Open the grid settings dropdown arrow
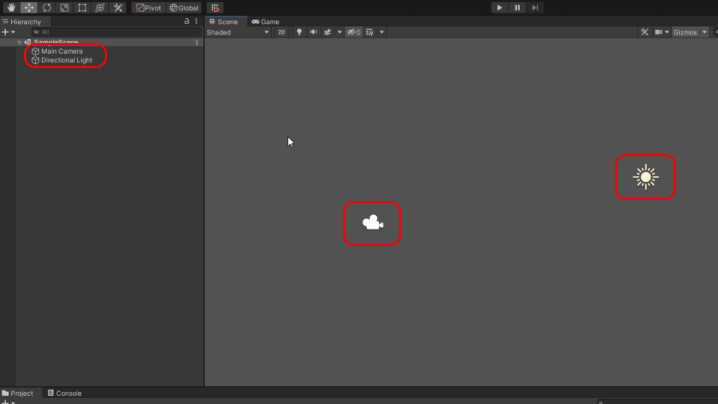Screen dimensions: 718x404 point(381,32)
